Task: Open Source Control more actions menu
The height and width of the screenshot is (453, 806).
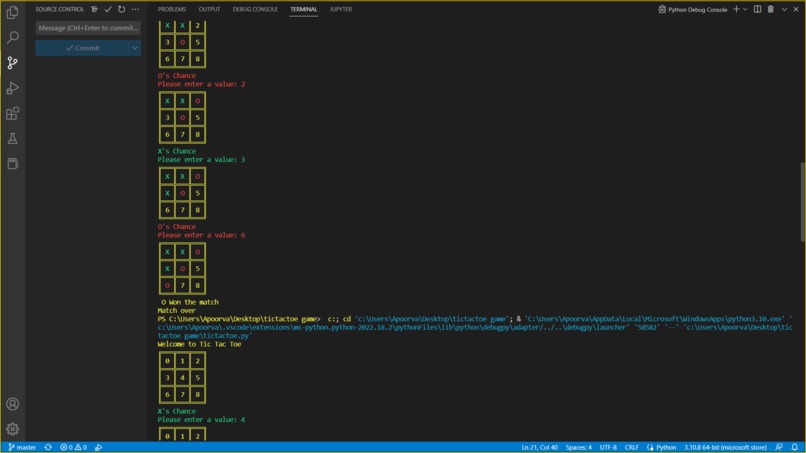Action: click(135, 9)
